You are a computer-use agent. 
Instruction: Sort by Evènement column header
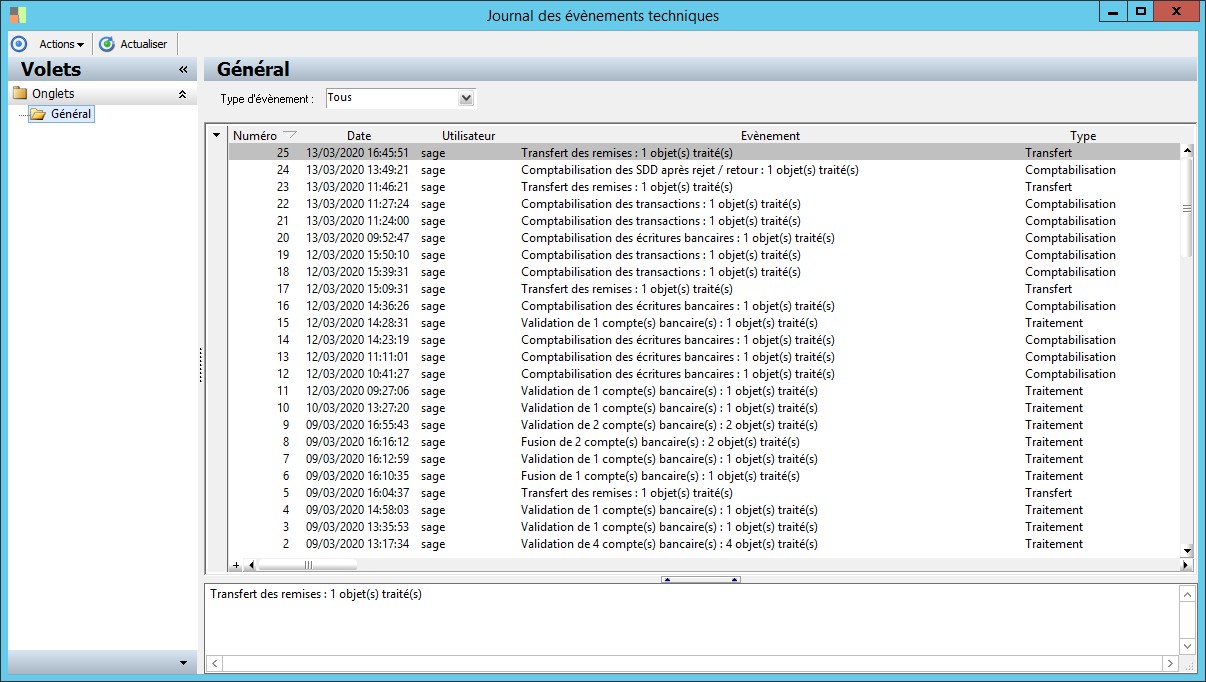pyautogui.click(x=770, y=136)
